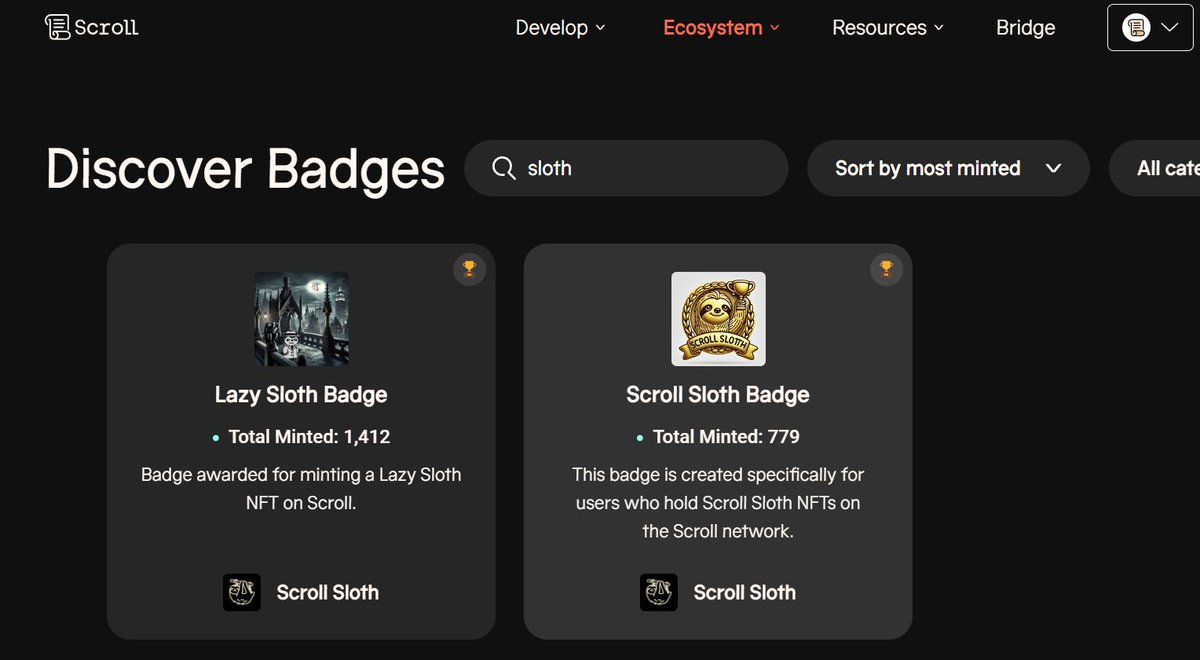Expand the Ecosystem chevron arrow
The image size is (1200, 660).
point(774,28)
